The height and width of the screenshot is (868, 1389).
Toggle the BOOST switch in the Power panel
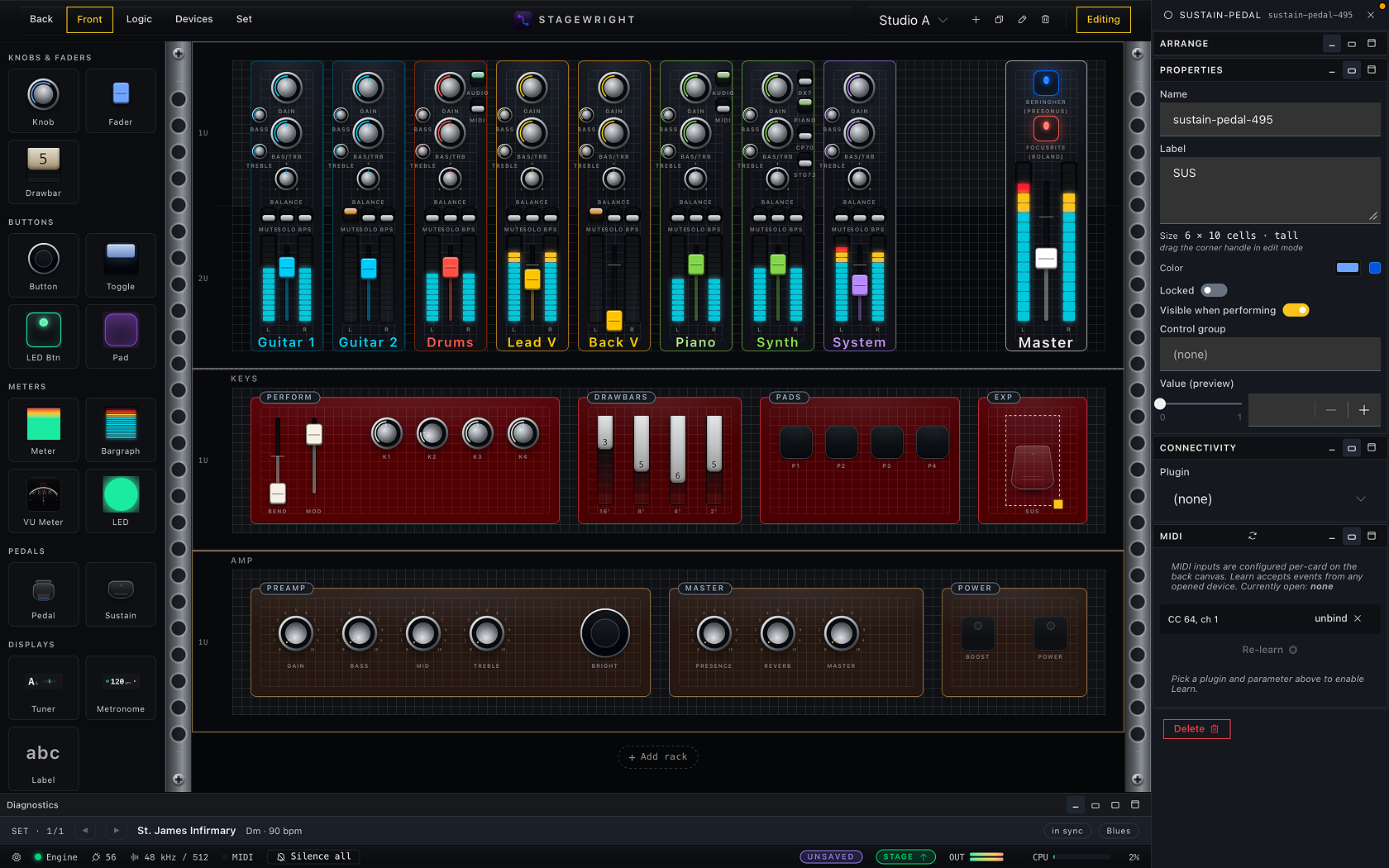[x=977, y=633]
